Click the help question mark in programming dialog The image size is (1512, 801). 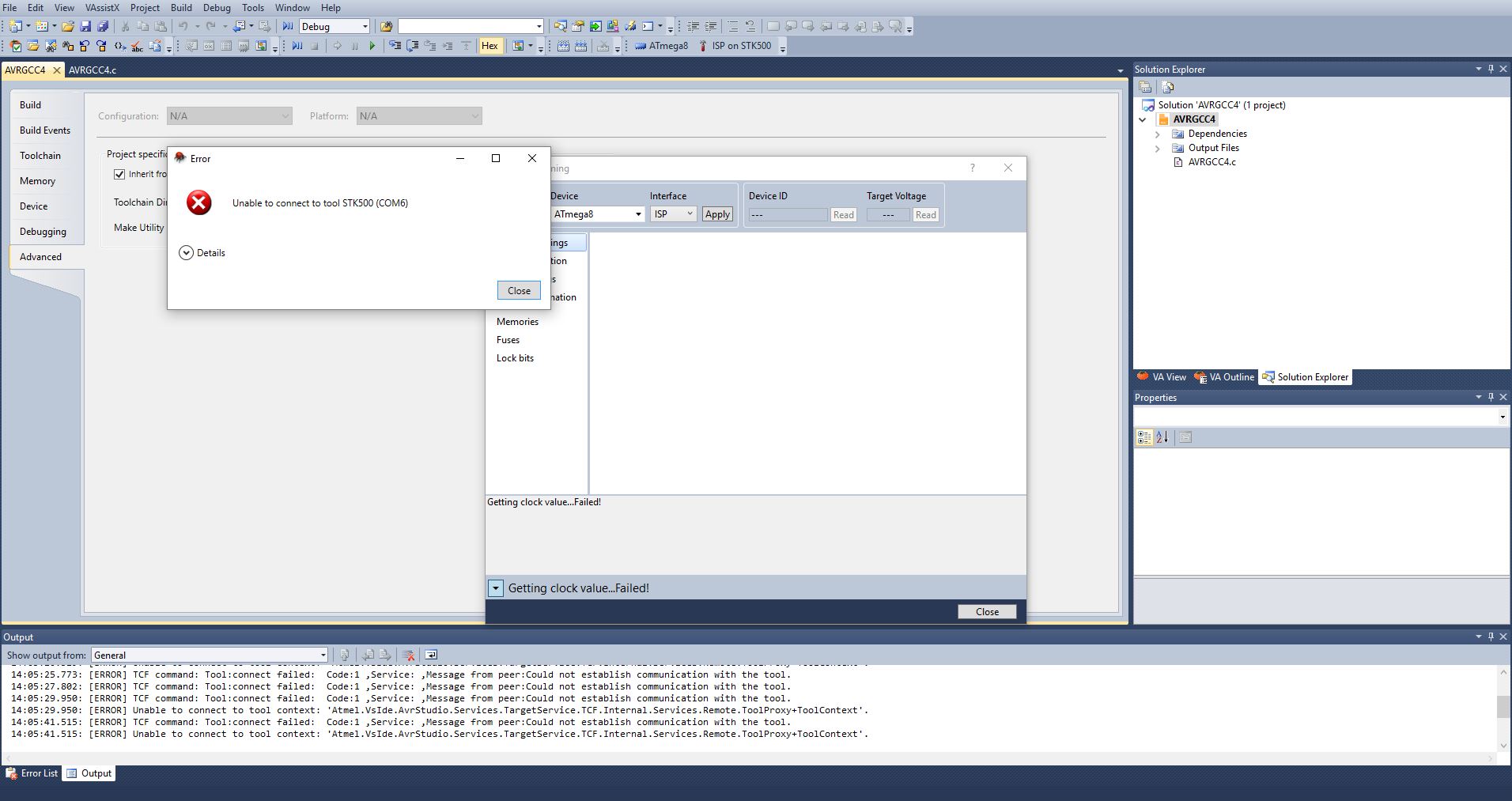click(973, 168)
